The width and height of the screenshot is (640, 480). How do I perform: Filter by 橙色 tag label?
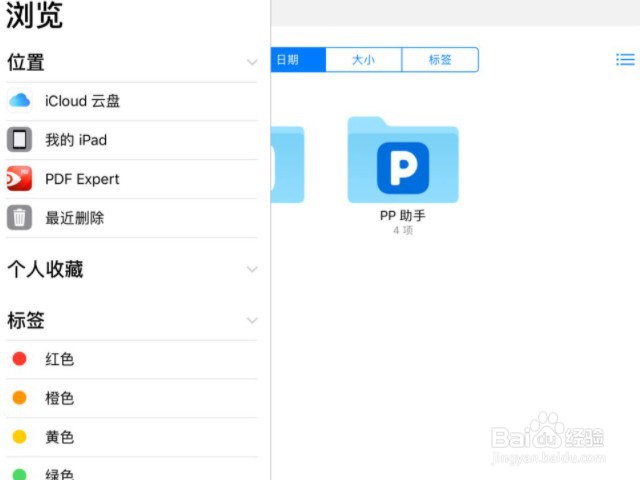[x=60, y=398]
